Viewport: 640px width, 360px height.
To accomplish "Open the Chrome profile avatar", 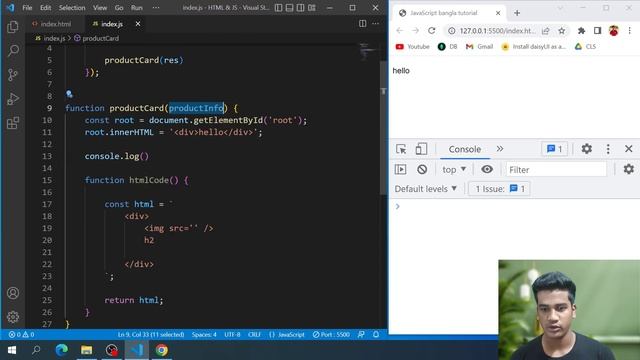I will pos(613,31).
